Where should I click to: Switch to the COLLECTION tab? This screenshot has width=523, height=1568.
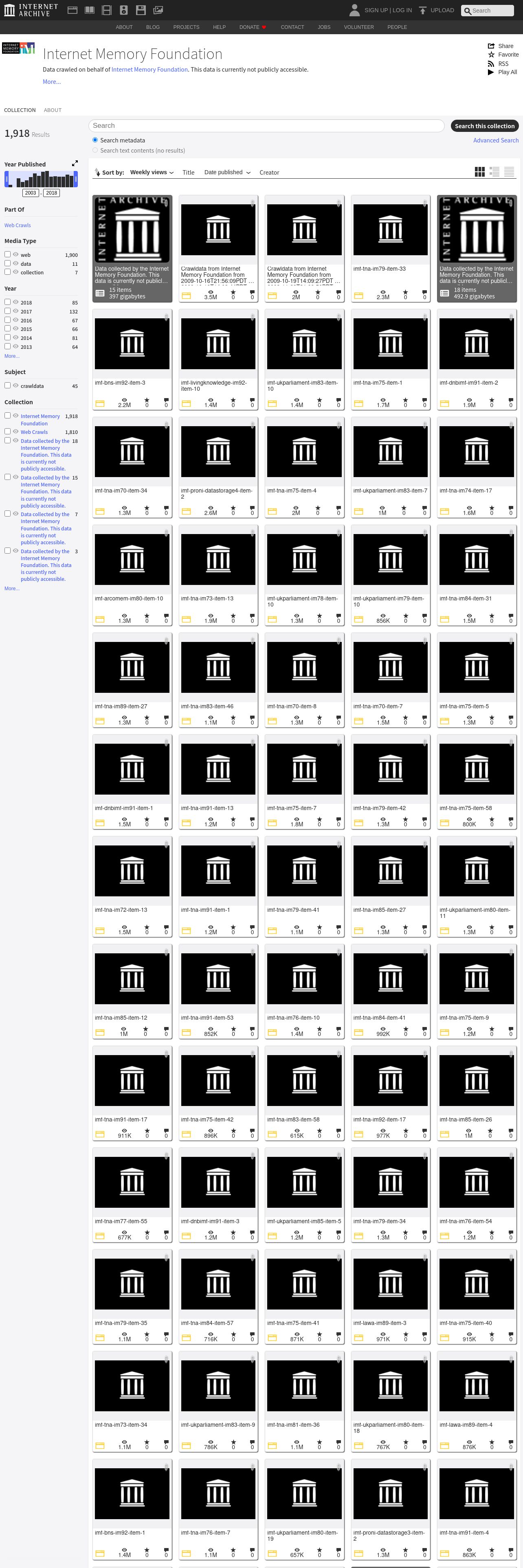pyautogui.click(x=20, y=110)
